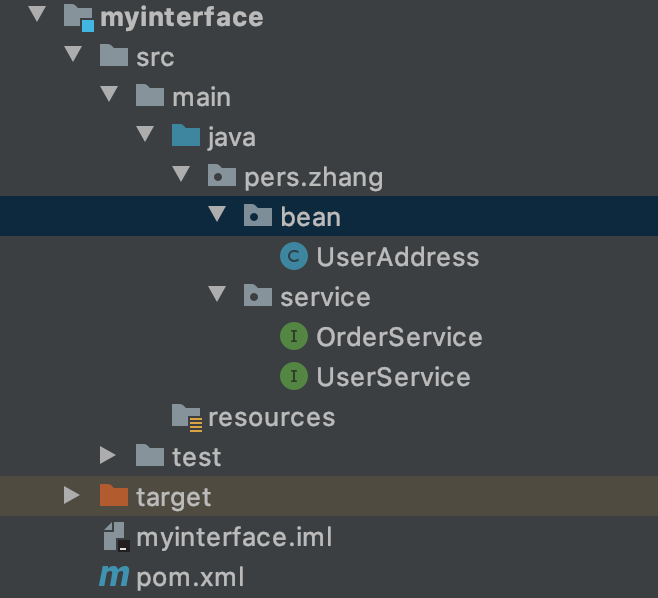Select the test label
This screenshot has height=598, width=658.
coord(196,457)
